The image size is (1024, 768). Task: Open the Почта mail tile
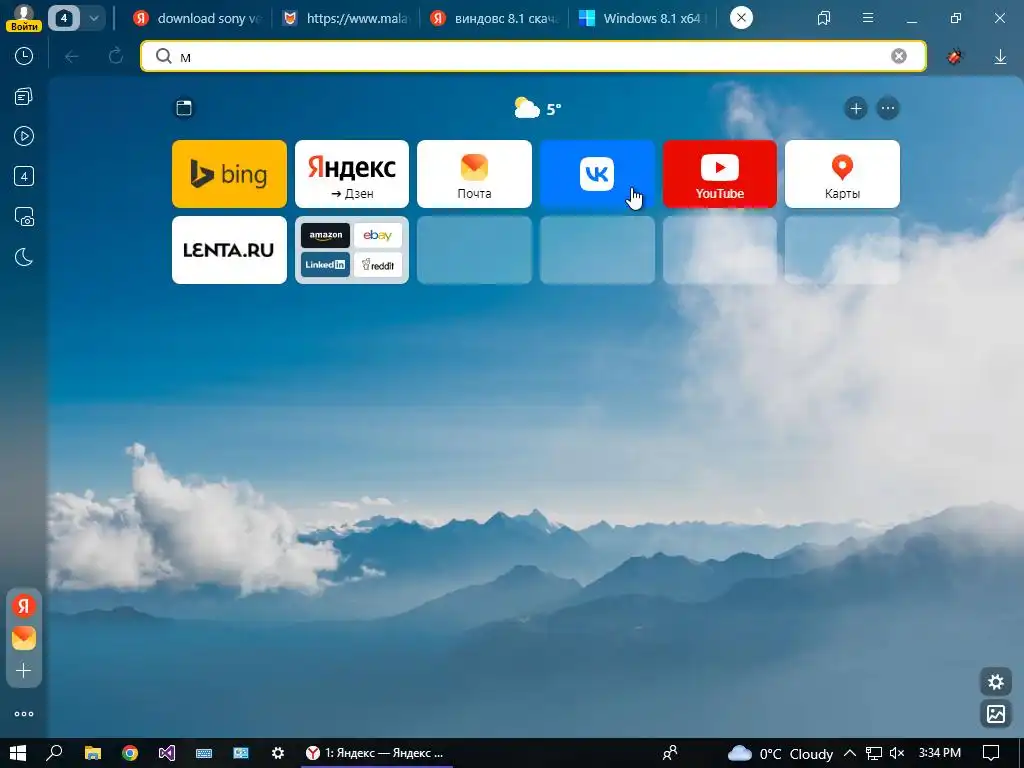click(474, 174)
